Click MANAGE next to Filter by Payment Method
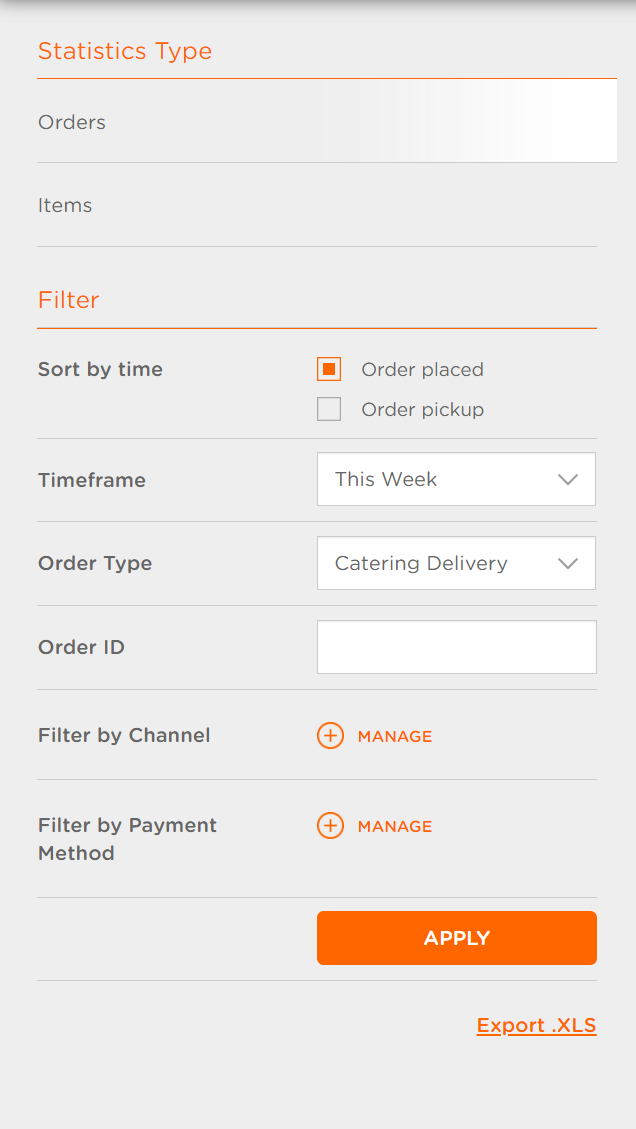Screen dimensions: 636x1129 pyautogui.click(x=395, y=826)
